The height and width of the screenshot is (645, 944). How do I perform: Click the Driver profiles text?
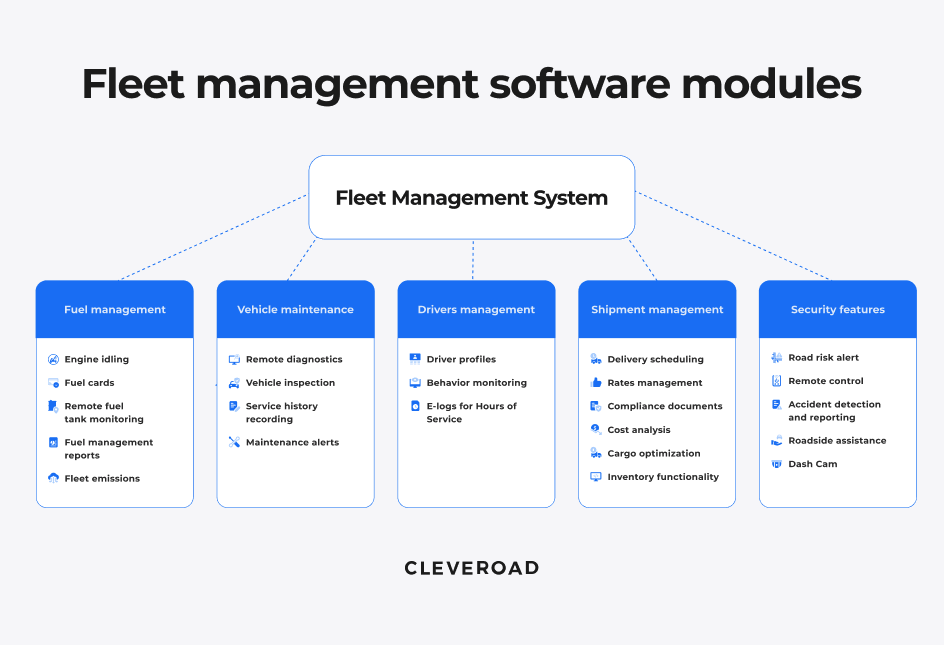[x=461, y=359]
